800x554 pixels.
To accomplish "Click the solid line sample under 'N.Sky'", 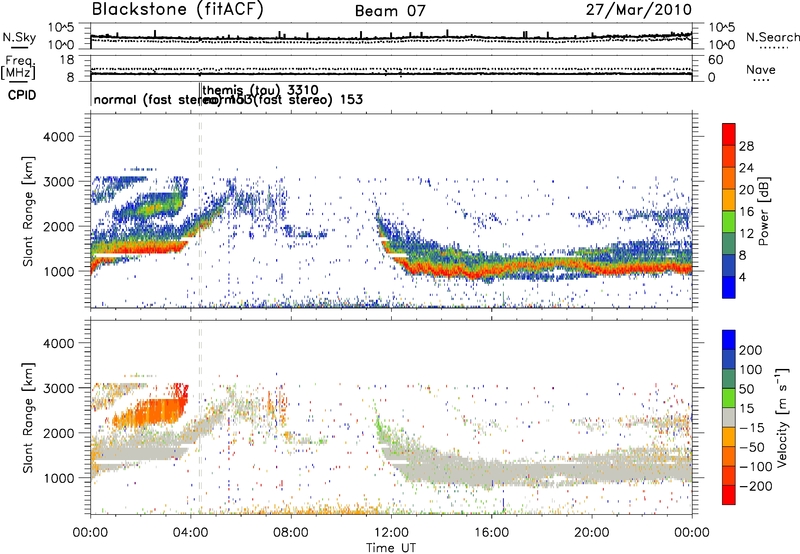I will 19,47.
